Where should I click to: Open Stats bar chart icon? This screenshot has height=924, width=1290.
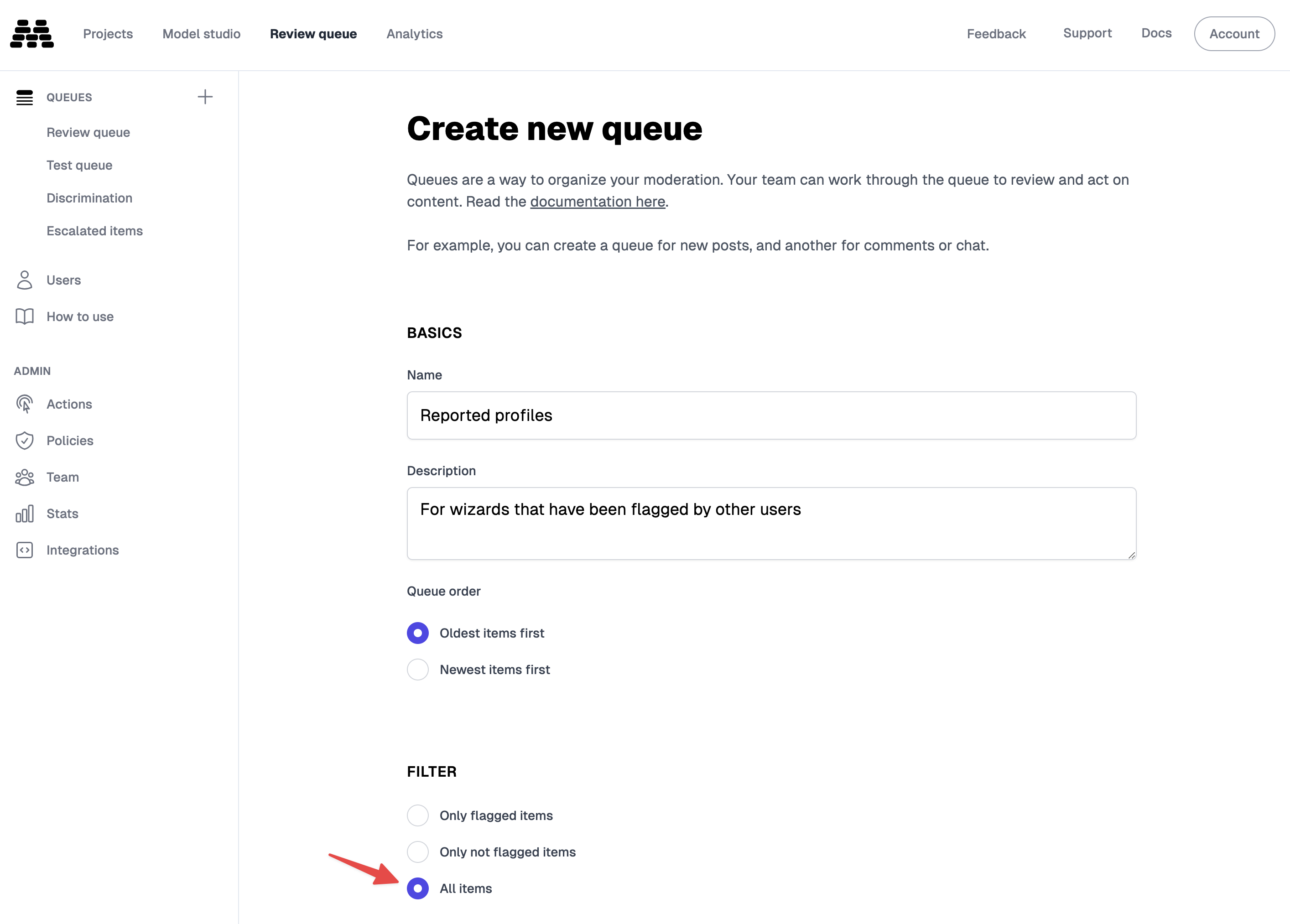(x=25, y=514)
